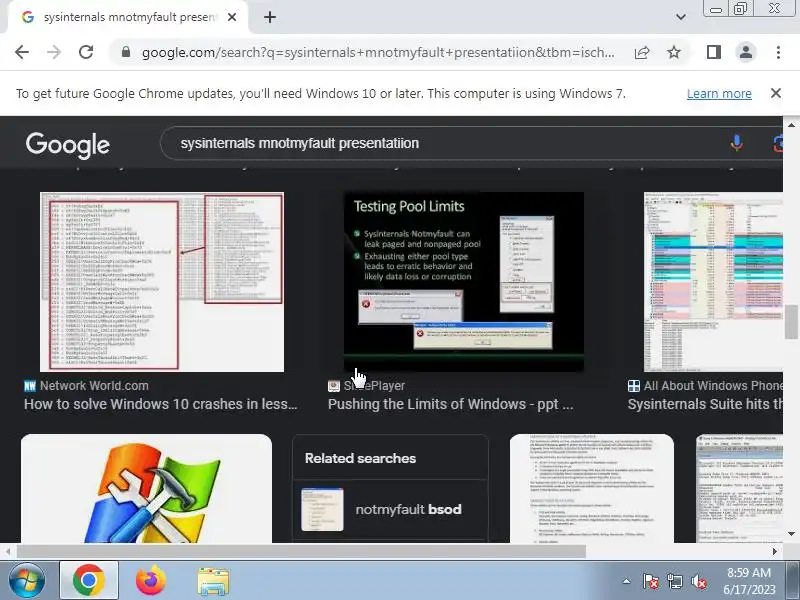Viewport: 800px width, 600px height.
Task: Open the muted volume tray icon
Action: 698,581
